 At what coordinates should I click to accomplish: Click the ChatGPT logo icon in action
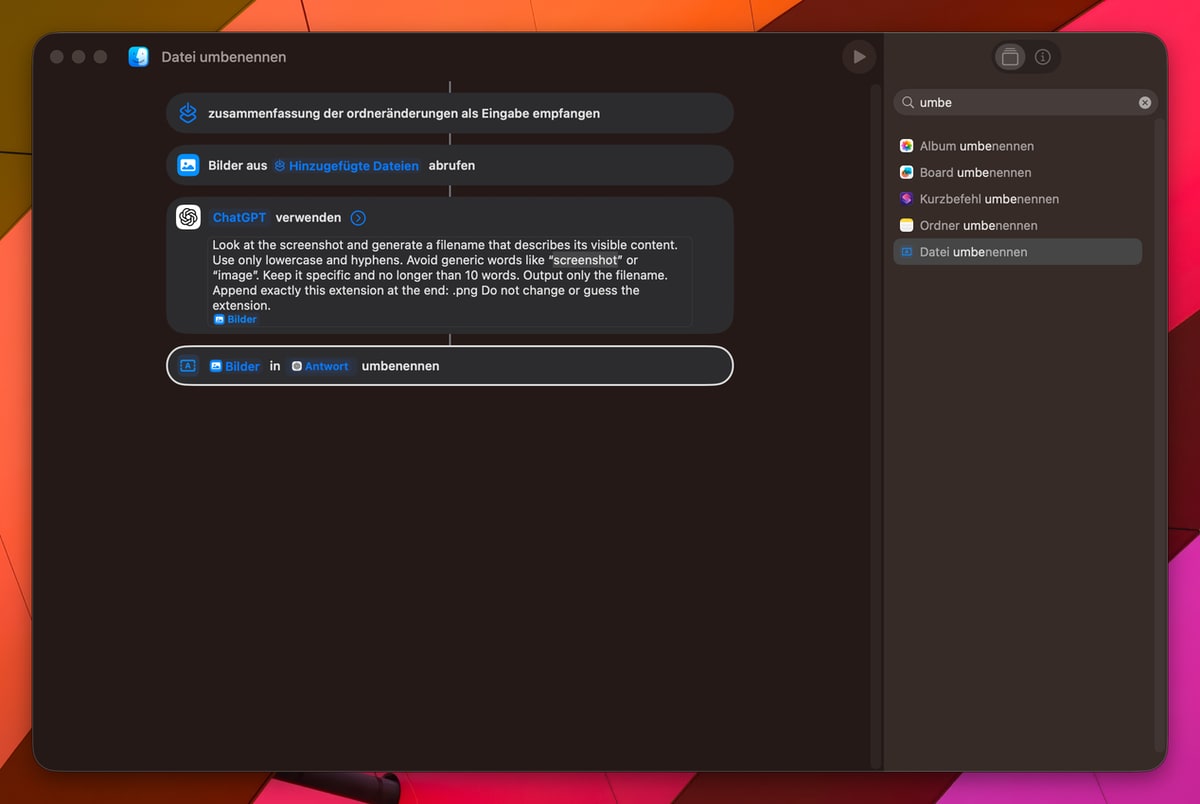pos(188,217)
